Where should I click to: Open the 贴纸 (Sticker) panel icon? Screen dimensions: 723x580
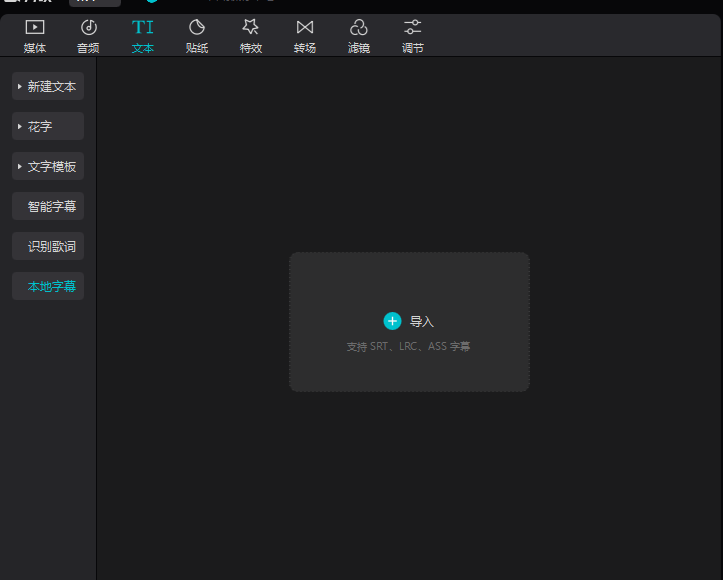click(197, 27)
